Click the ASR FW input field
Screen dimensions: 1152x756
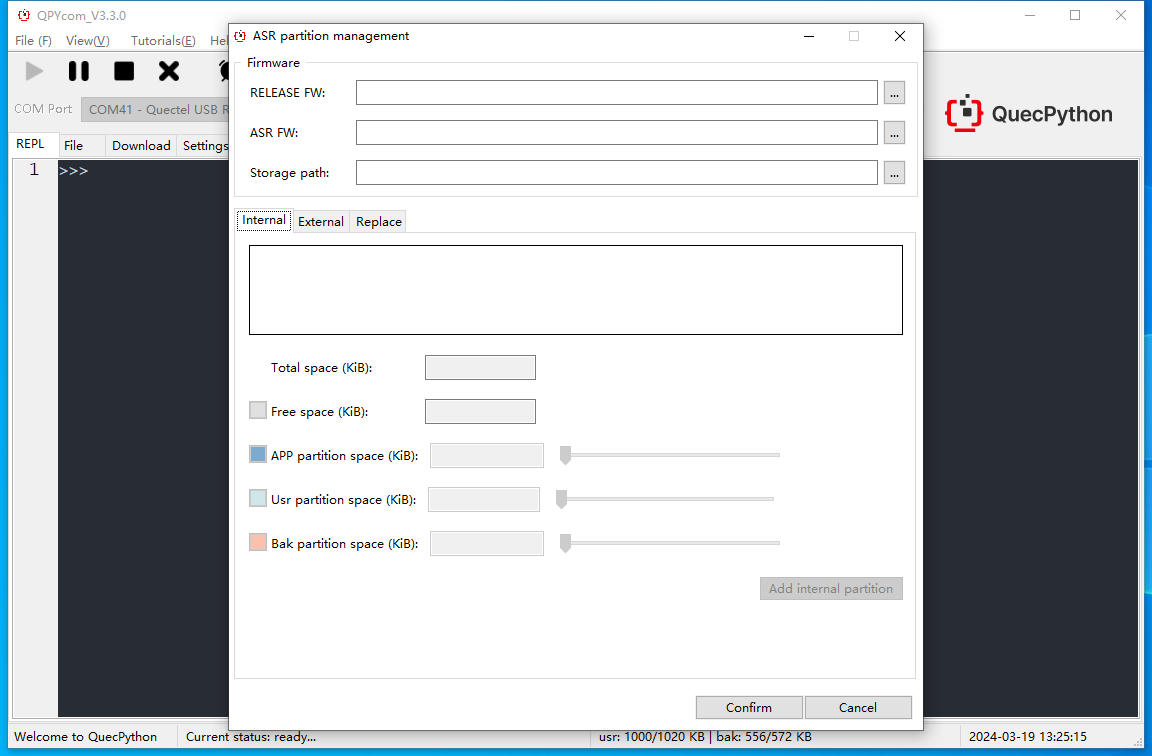[616, 132]
